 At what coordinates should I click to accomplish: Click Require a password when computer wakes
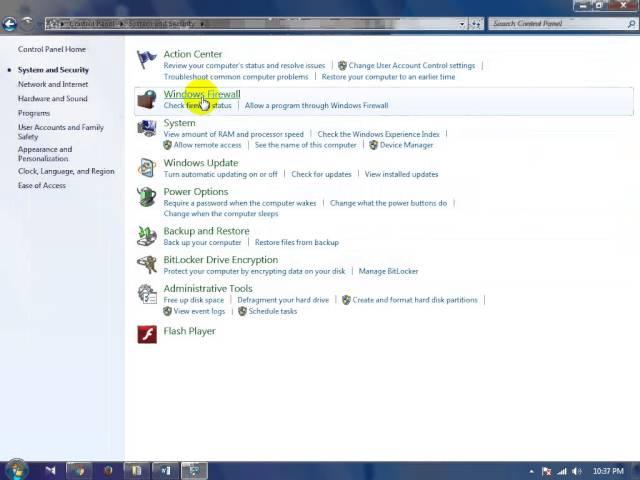[x=240, y=203]
